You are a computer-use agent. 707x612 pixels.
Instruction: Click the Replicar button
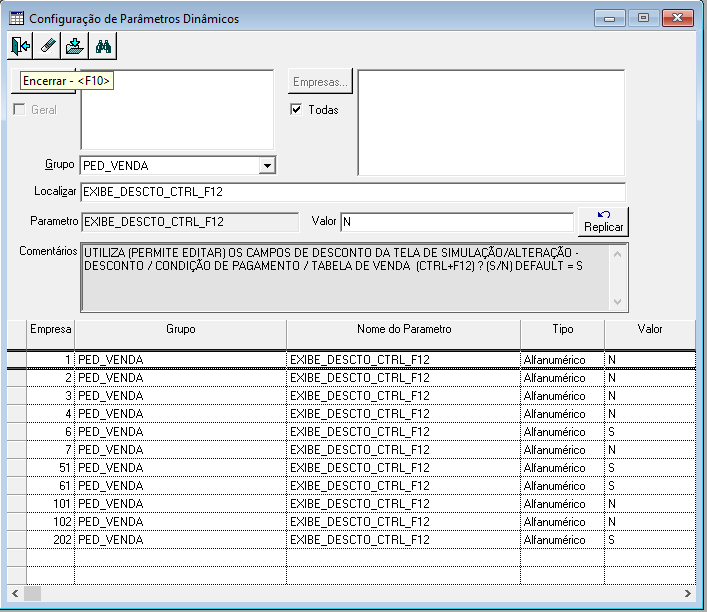(x=603, y=221)
